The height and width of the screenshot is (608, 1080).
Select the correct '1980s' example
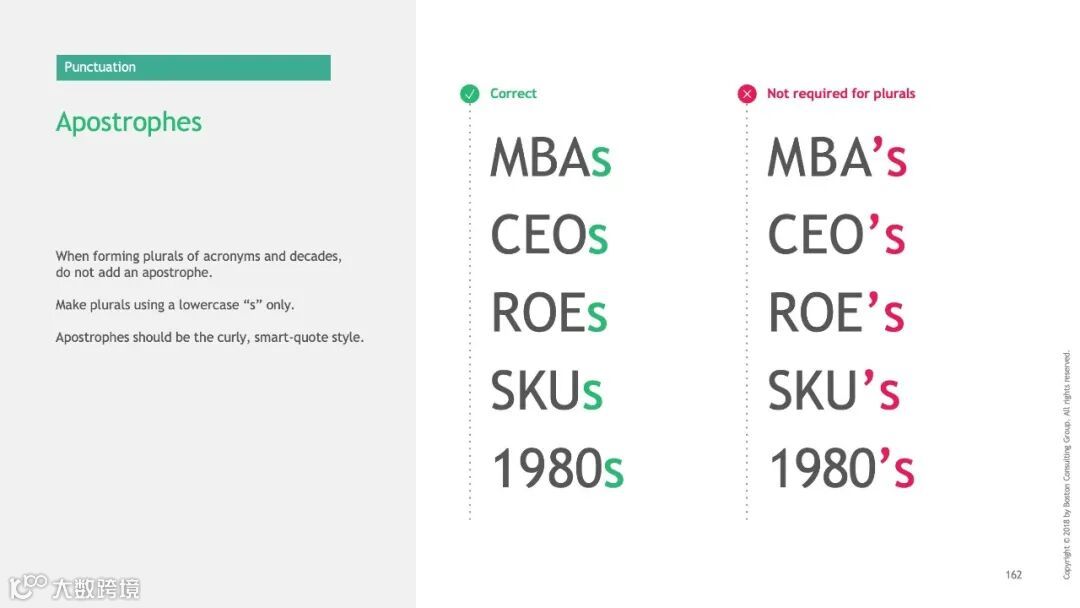[x=557, y=469]
